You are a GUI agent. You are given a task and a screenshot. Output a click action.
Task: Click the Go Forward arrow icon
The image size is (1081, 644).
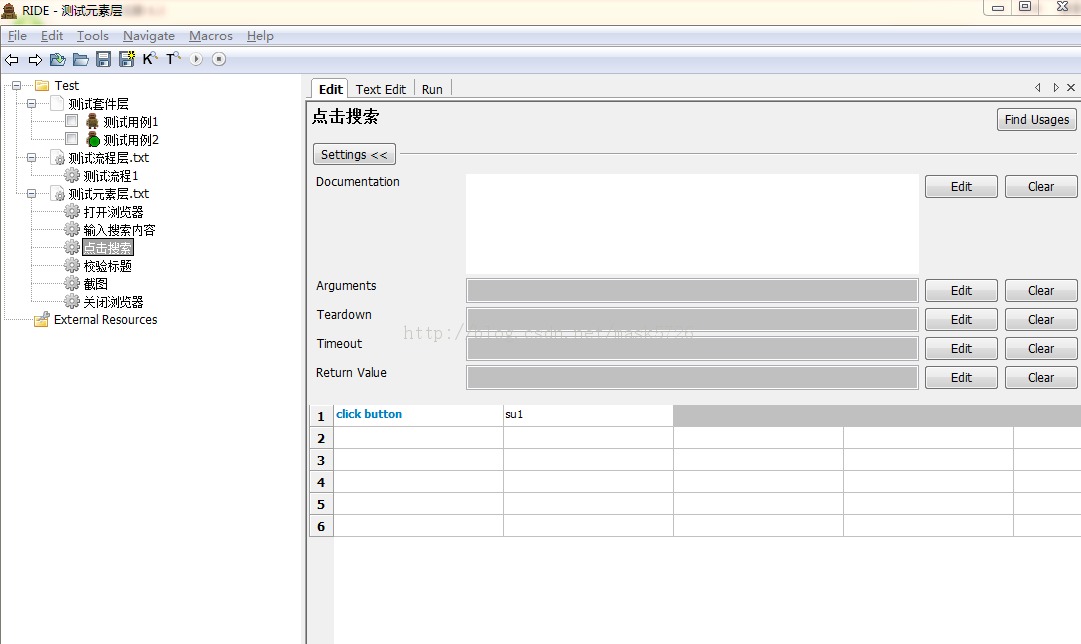pos(35,60)
